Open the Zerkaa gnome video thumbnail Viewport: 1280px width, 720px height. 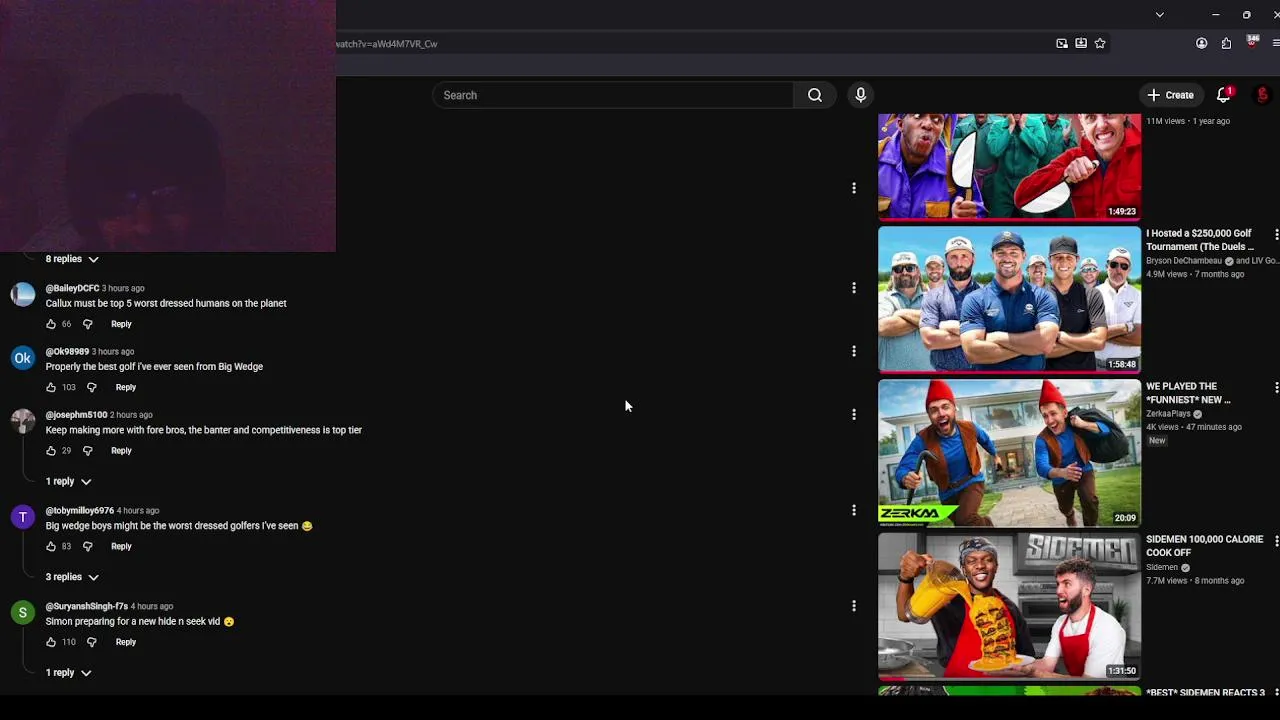tap(1009, 453)
